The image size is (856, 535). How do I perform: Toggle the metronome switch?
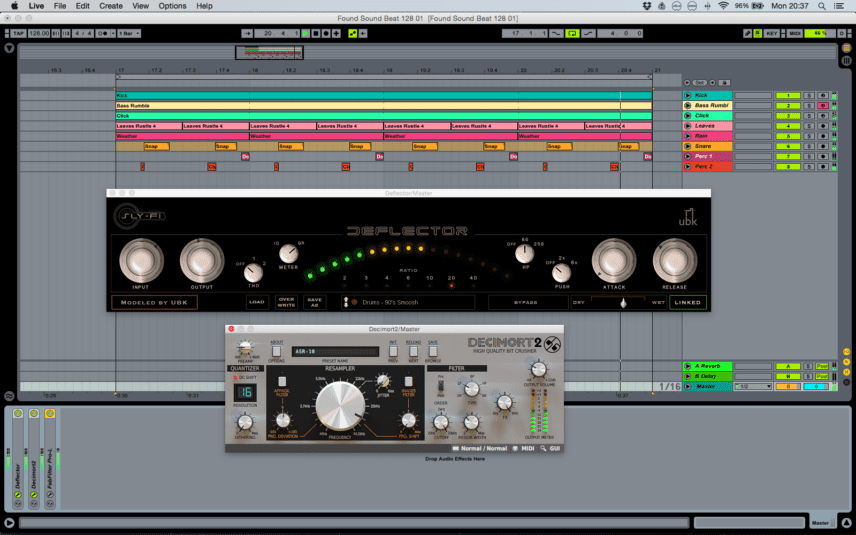(x=103, y=33)
